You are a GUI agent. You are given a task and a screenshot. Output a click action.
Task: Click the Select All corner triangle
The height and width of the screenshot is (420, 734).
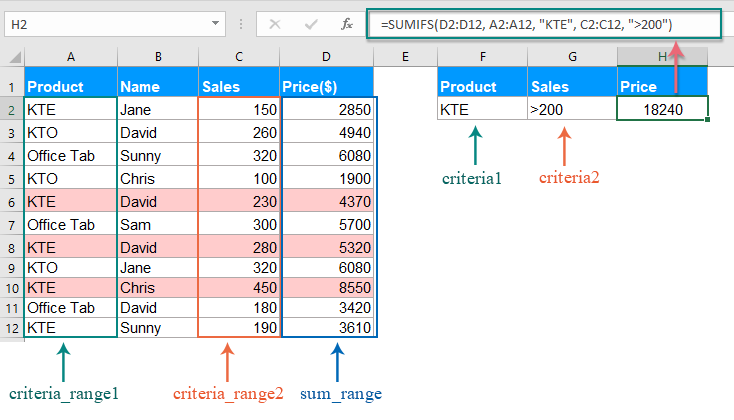tap(15, 58)
